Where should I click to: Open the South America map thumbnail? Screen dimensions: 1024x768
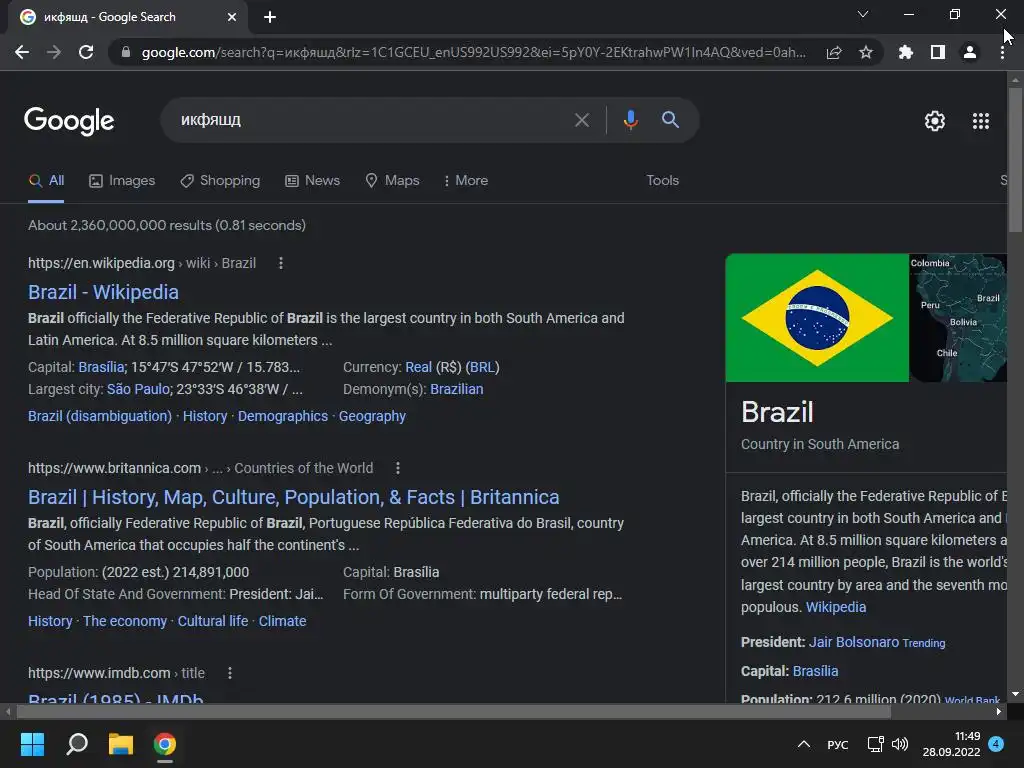pyautogui.click(x=958, y=318)
